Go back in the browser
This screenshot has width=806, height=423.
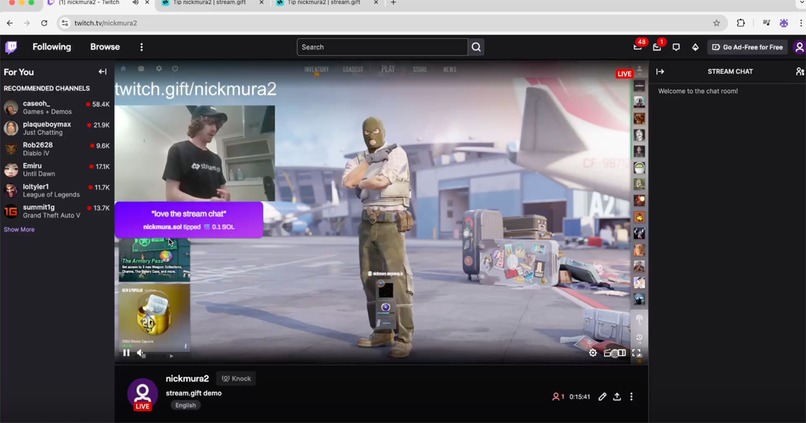click(10, 23)
